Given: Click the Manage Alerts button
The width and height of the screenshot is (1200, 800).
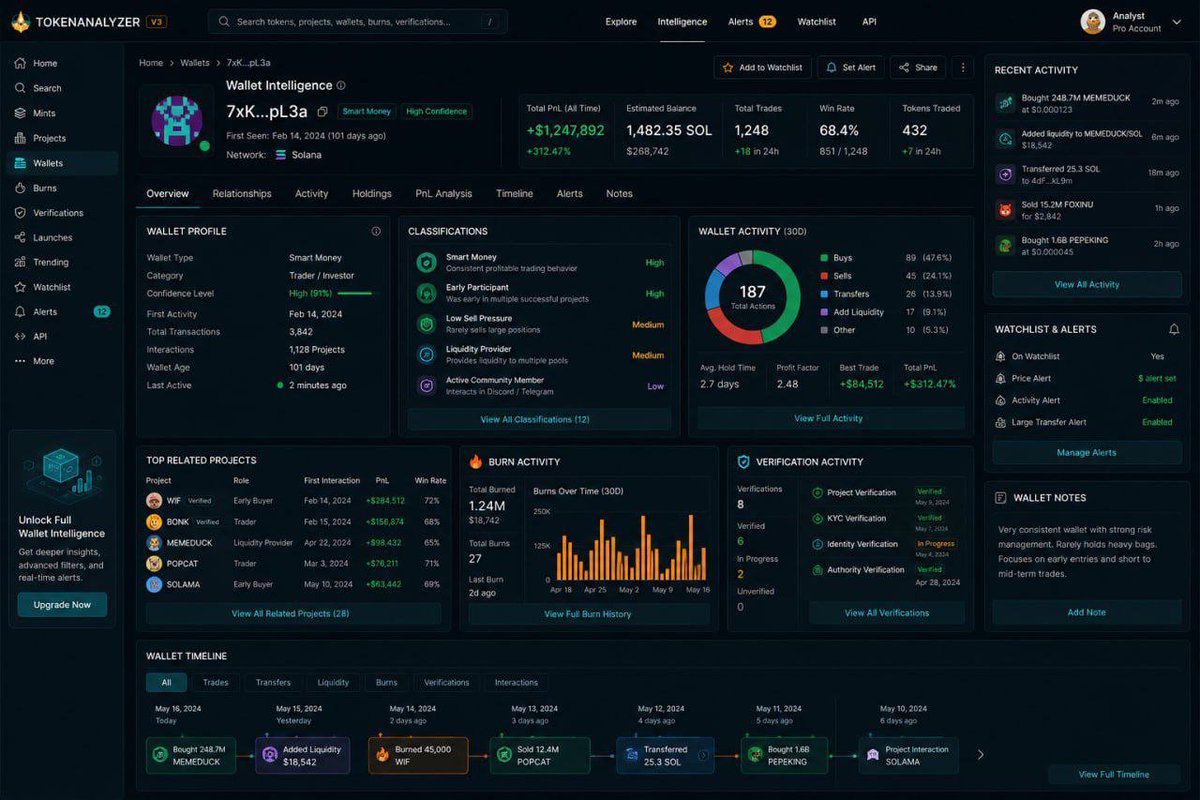Looking at the screenshot, I should [1087, 453].
